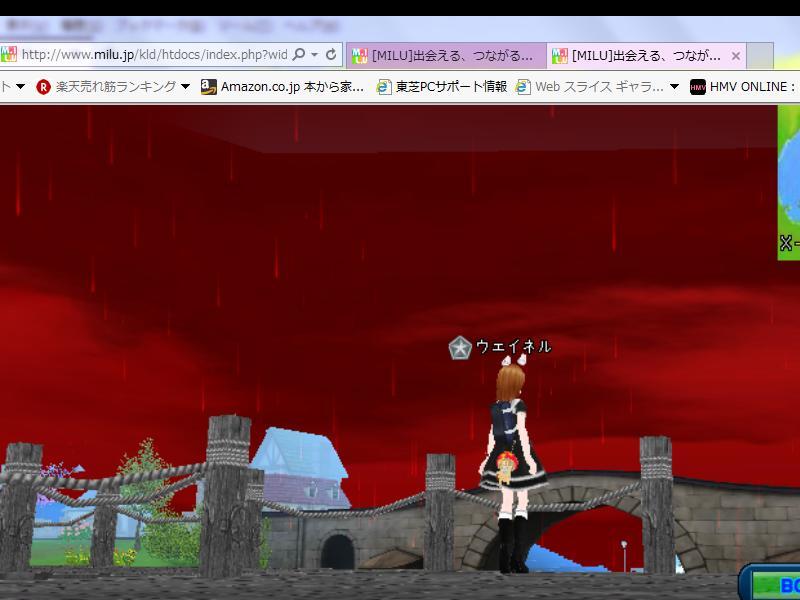Image resolution: width=800 pixels, height=600 pixels.
Task: Click the milu.jp URL address field
Action: pyautogui.click(x=150, y=55)
